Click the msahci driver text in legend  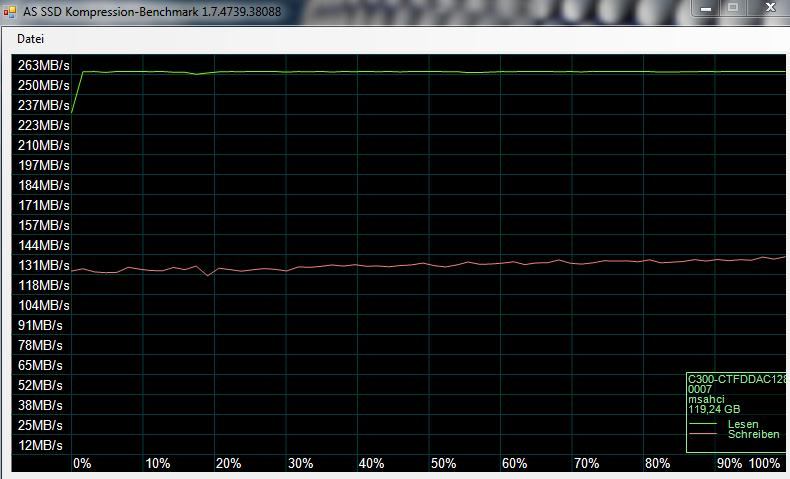(706, 399)
